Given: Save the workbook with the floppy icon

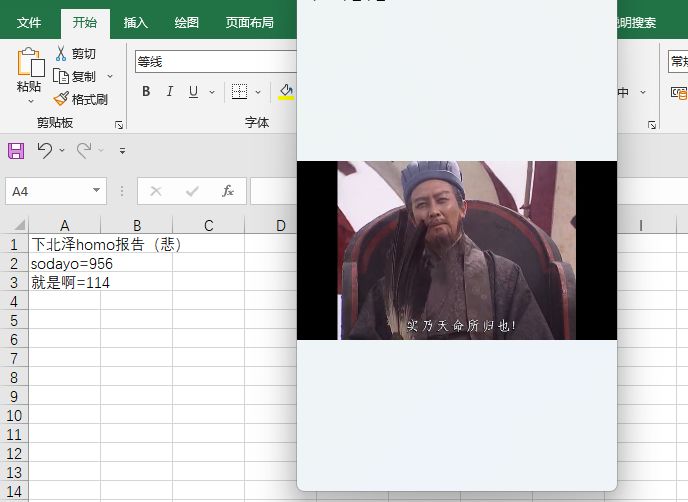Looking at the screenshot, I should tap(16, 151).
